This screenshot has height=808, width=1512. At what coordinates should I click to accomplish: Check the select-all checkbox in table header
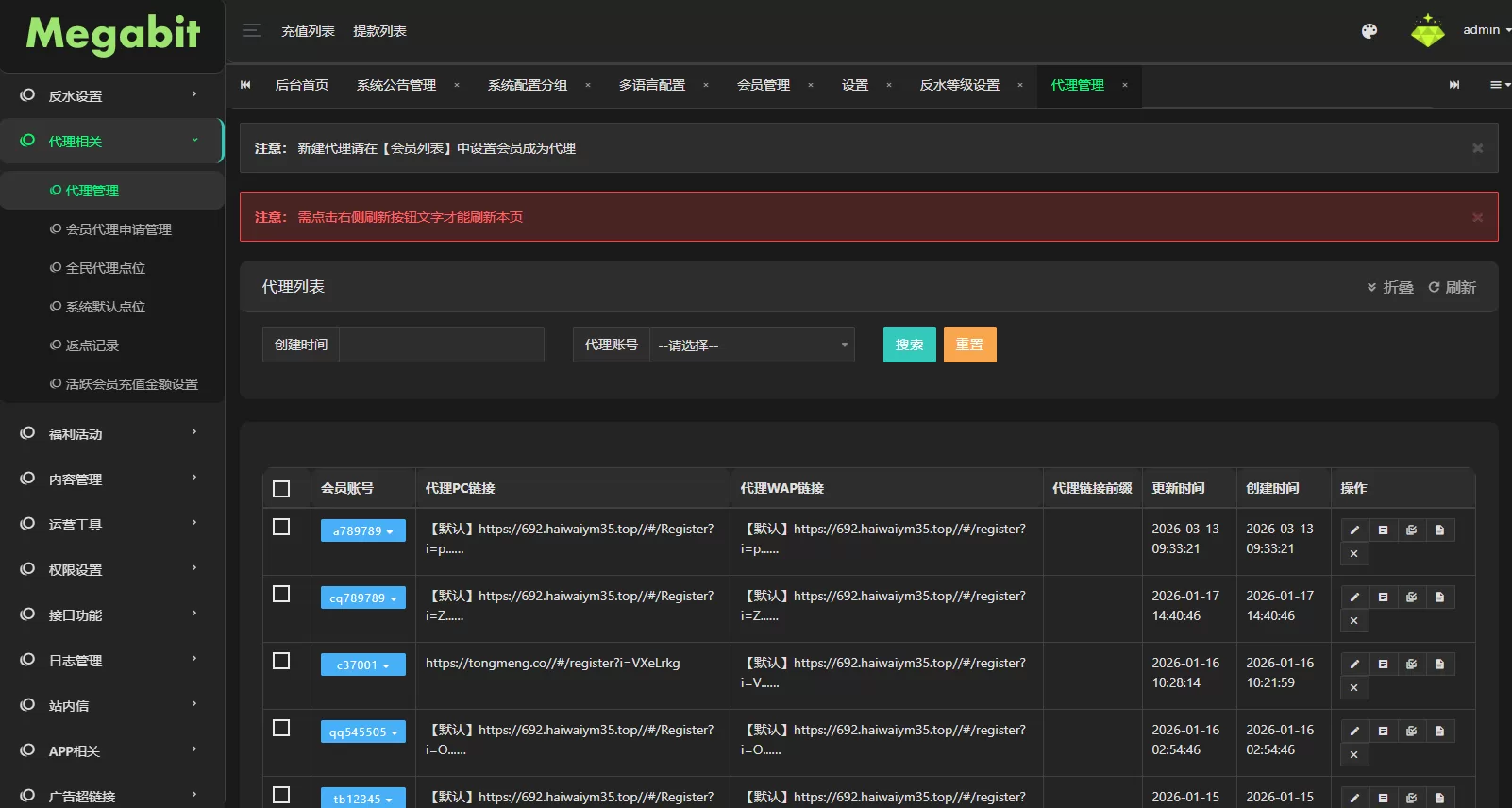[x=281, y=489]
